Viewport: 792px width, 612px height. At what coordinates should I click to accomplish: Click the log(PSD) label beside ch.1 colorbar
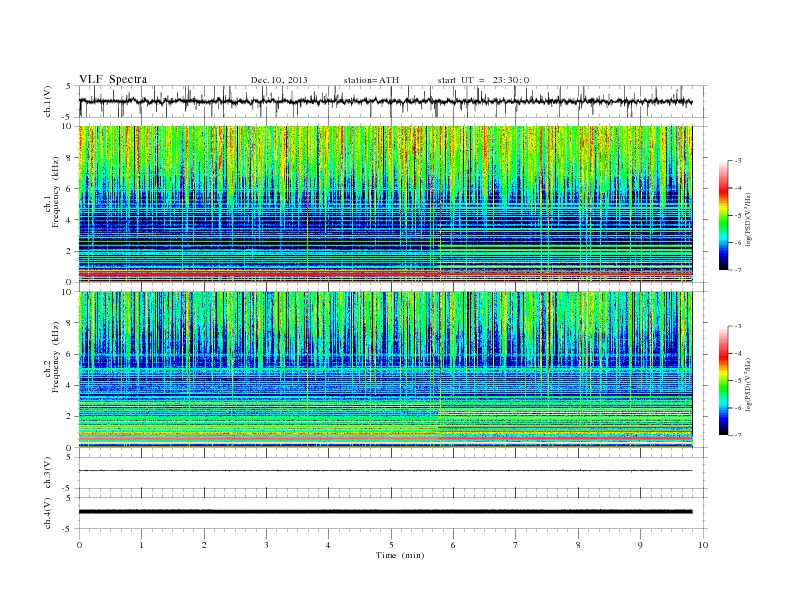coord(749,219)
